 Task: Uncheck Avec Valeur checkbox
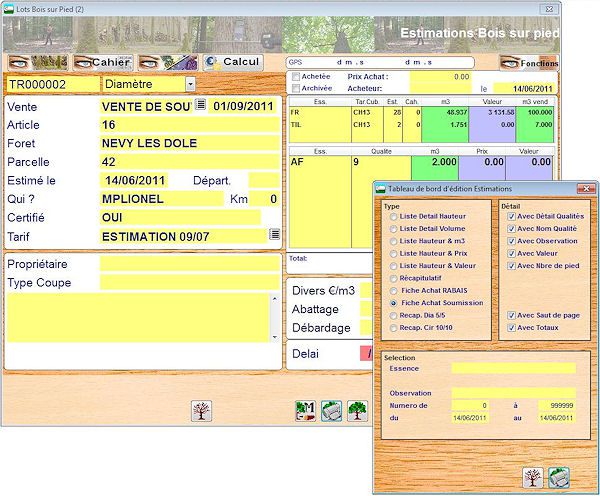(x=511, y=253)
